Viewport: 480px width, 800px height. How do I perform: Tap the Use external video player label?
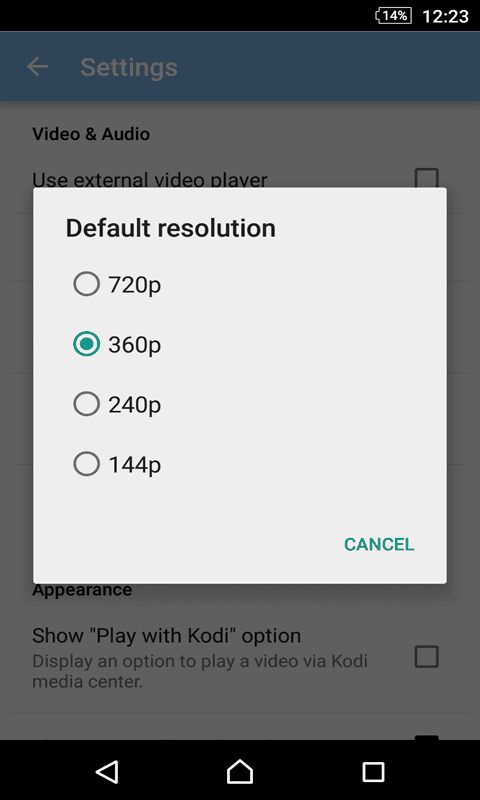149,179
